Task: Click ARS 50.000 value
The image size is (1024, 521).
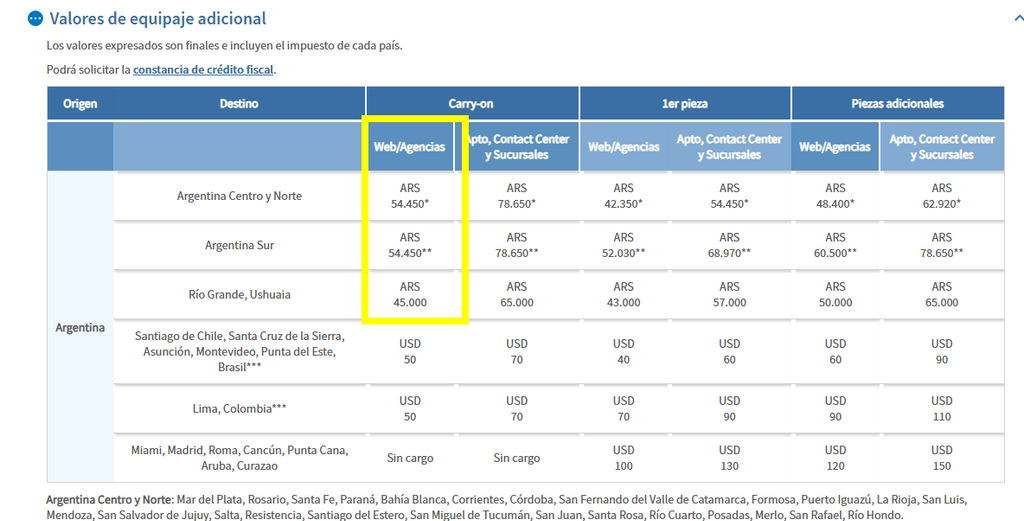Action: coord(835,294)
